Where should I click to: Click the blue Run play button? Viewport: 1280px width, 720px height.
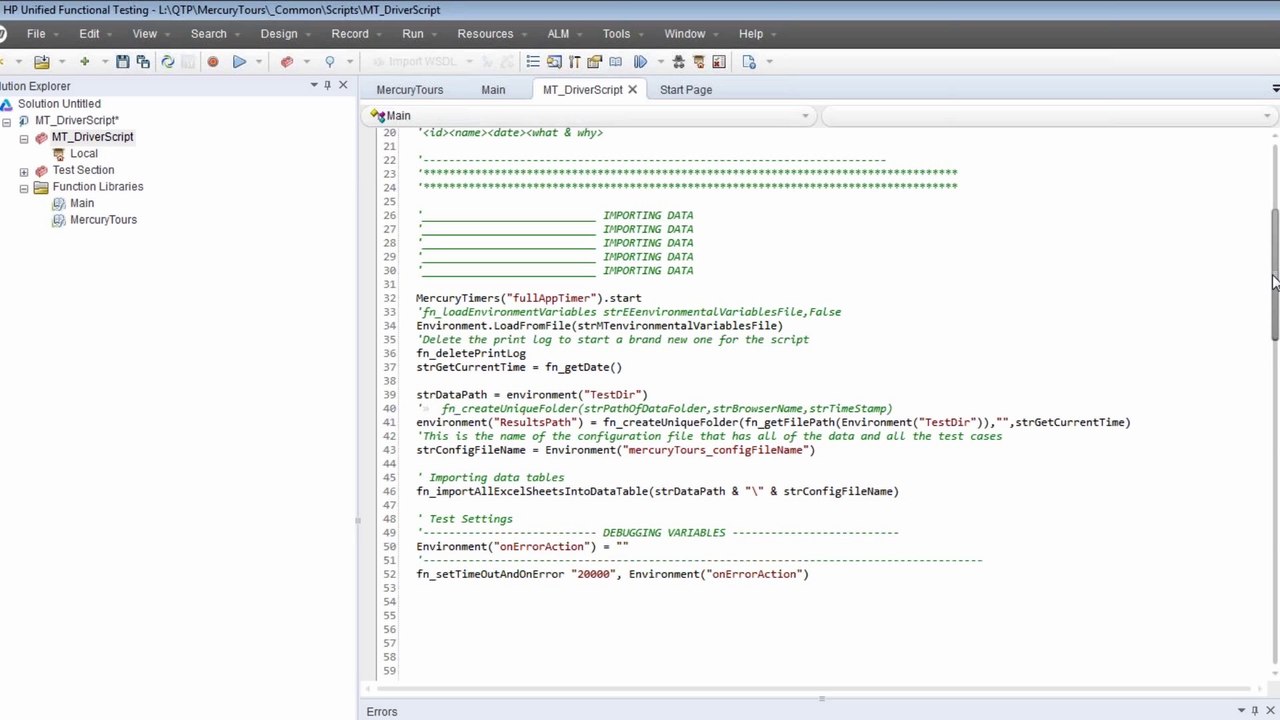click(x=239, y=62)
